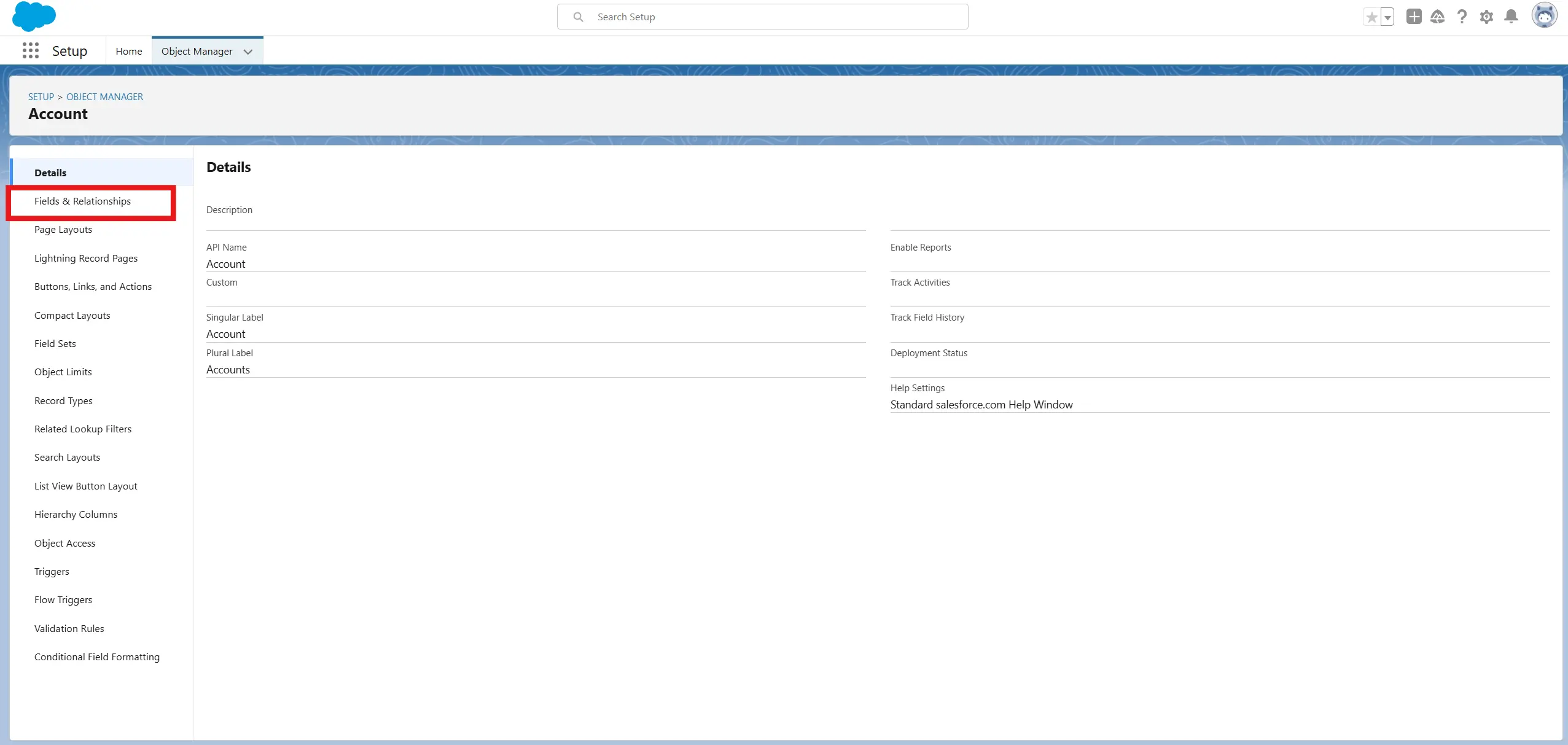Open Lightning Record Pages section
This screenshot has height=745, width=1568.
86,259
